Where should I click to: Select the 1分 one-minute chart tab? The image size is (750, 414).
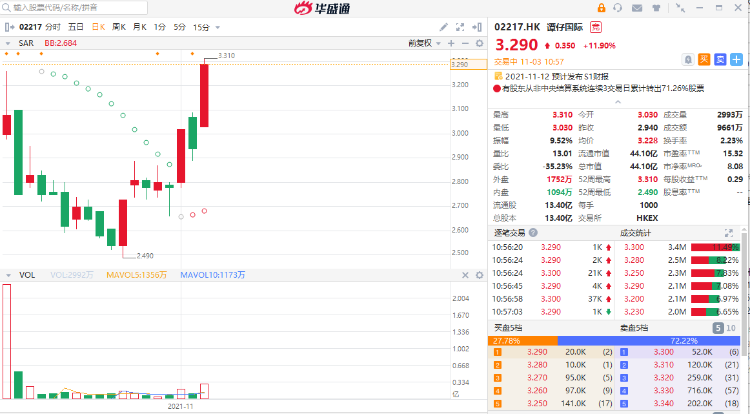[x=160, y=27]
